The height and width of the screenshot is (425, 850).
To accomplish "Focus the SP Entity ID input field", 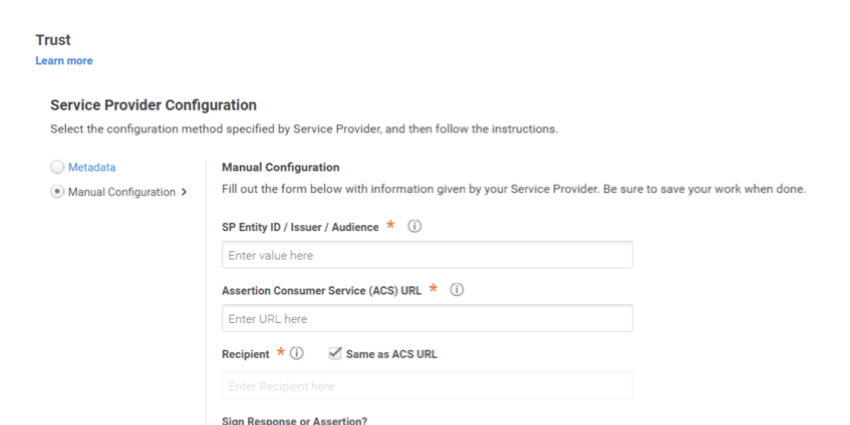I will pyautogui.click(x=427, y=255).
